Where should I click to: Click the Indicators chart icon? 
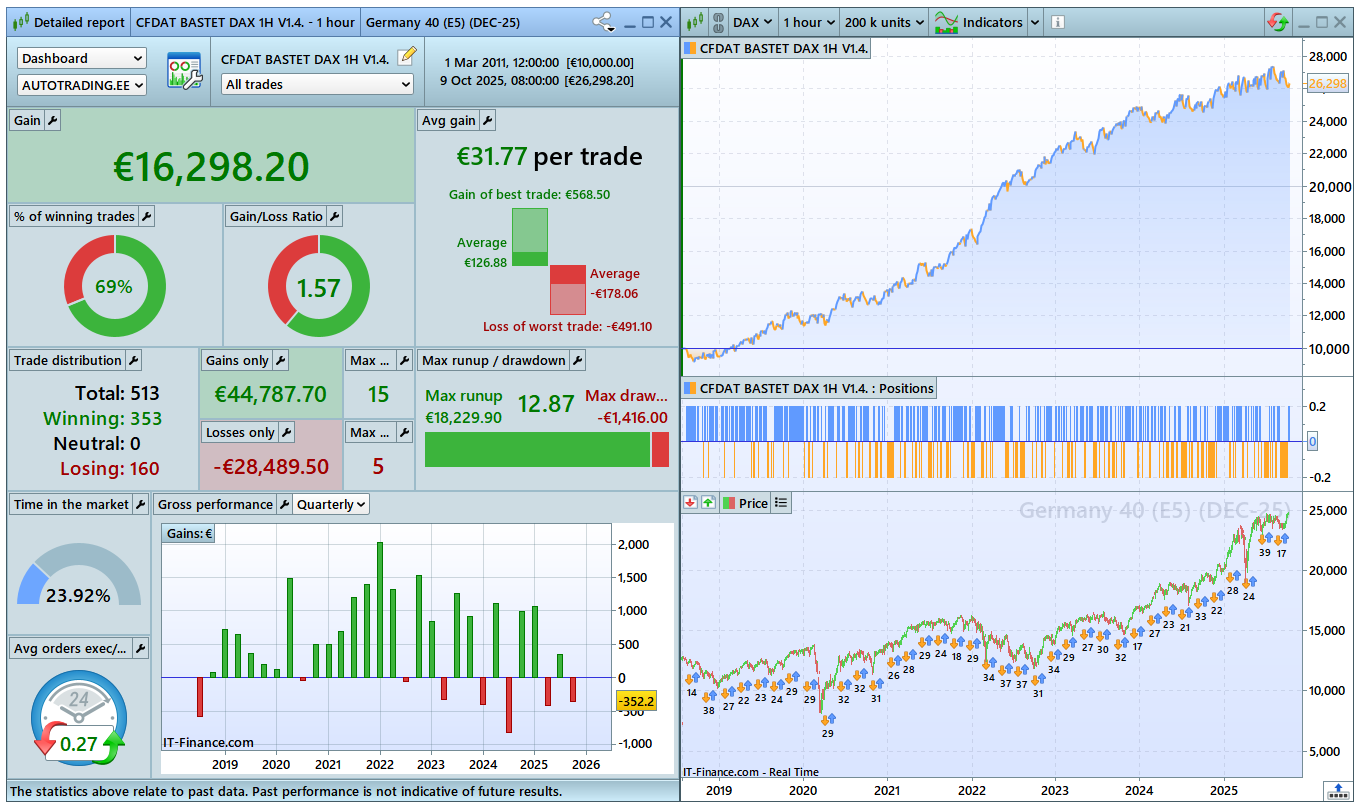pos(945,22)
